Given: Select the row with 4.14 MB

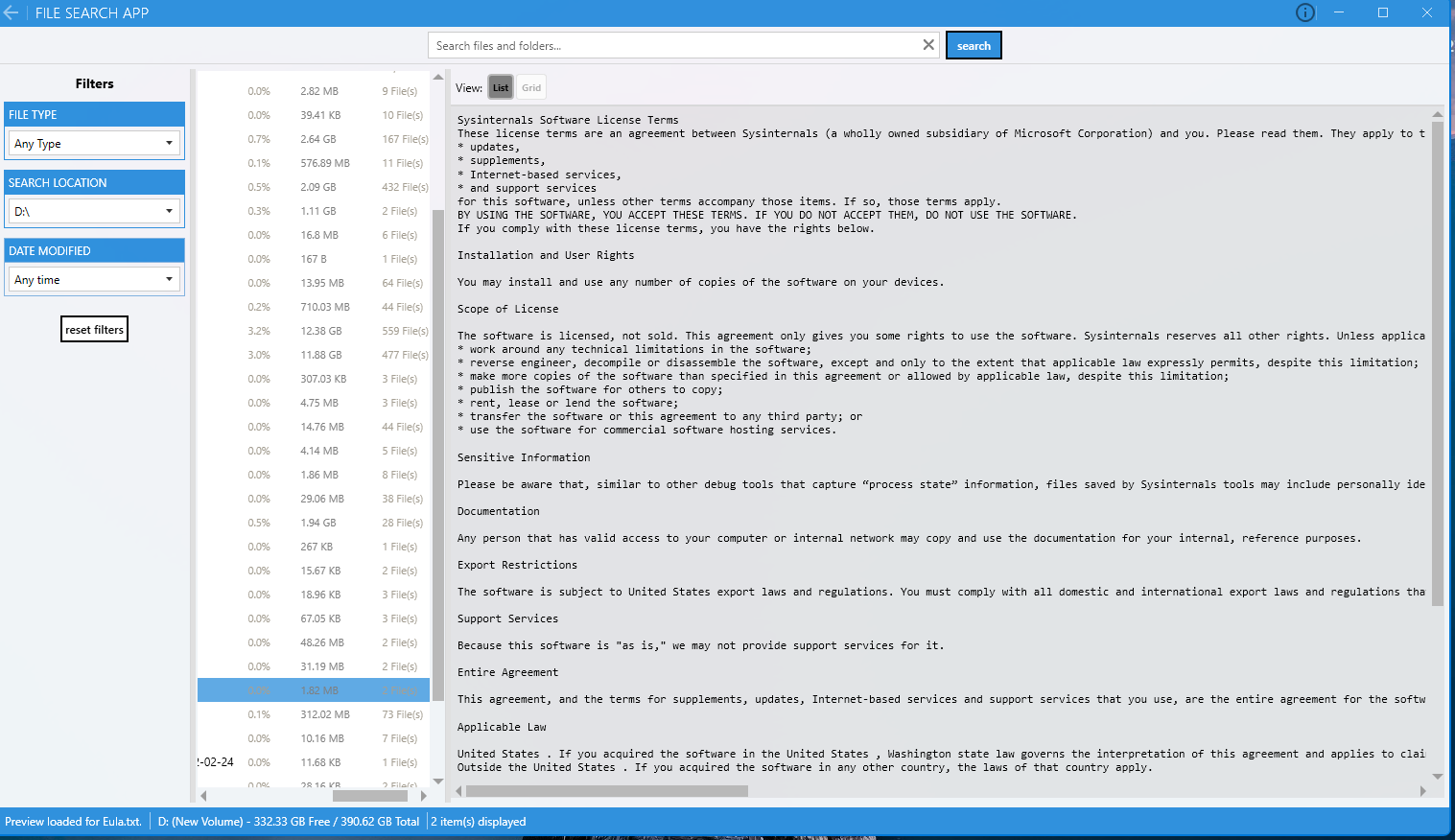Looking at the screenshot, I should click(314, 451).
